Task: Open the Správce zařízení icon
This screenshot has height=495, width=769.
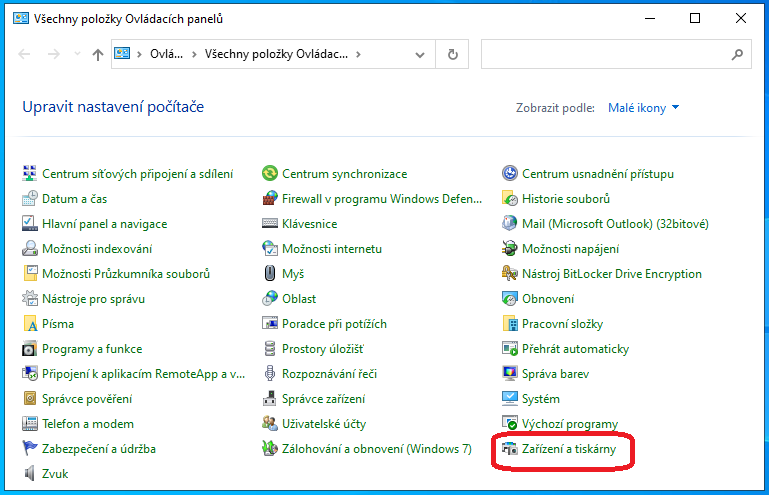Action: [x=270, y=398]
